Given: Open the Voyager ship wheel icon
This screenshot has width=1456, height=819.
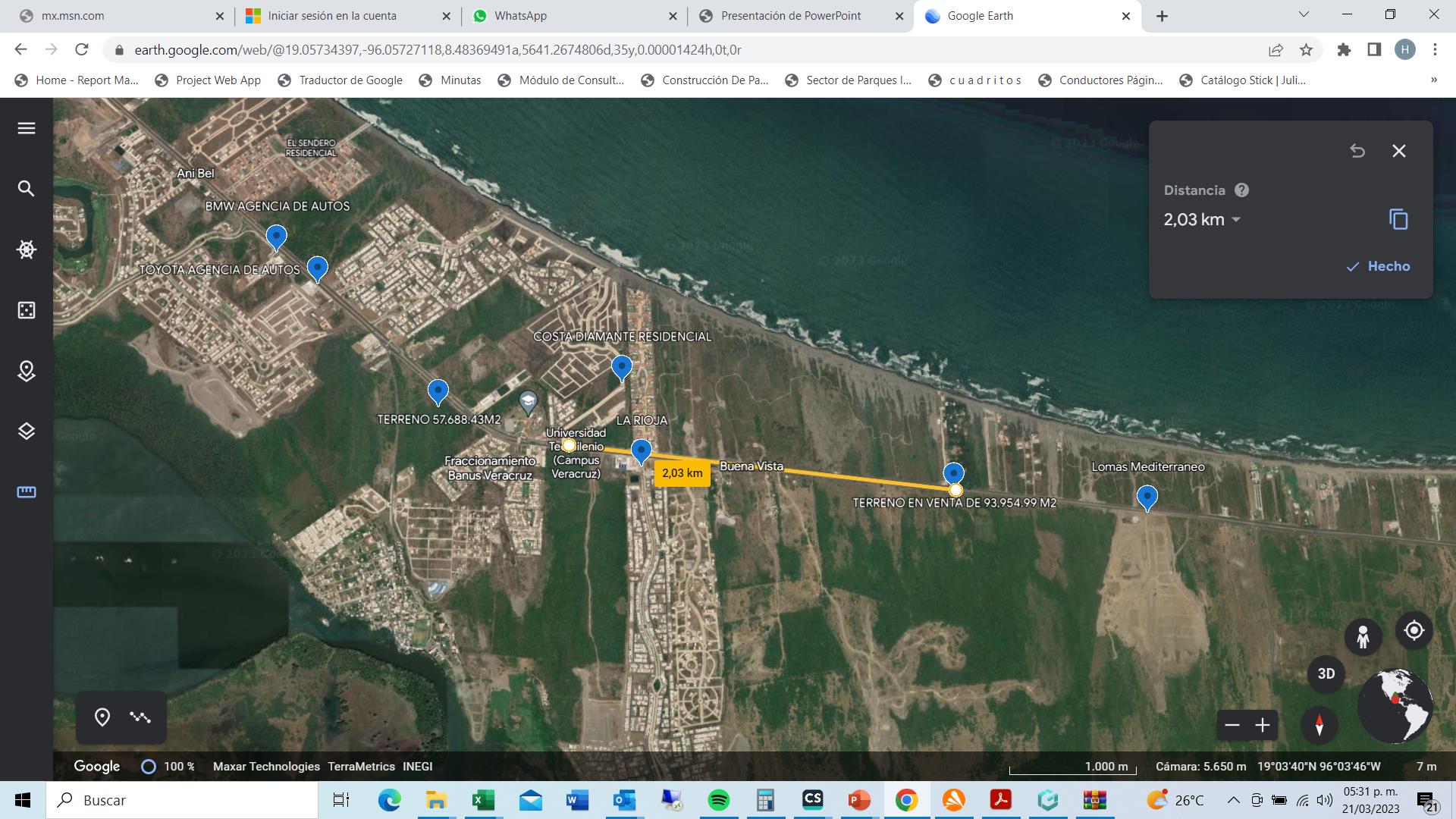Looking at the screenshot, I should click(27, 249).
